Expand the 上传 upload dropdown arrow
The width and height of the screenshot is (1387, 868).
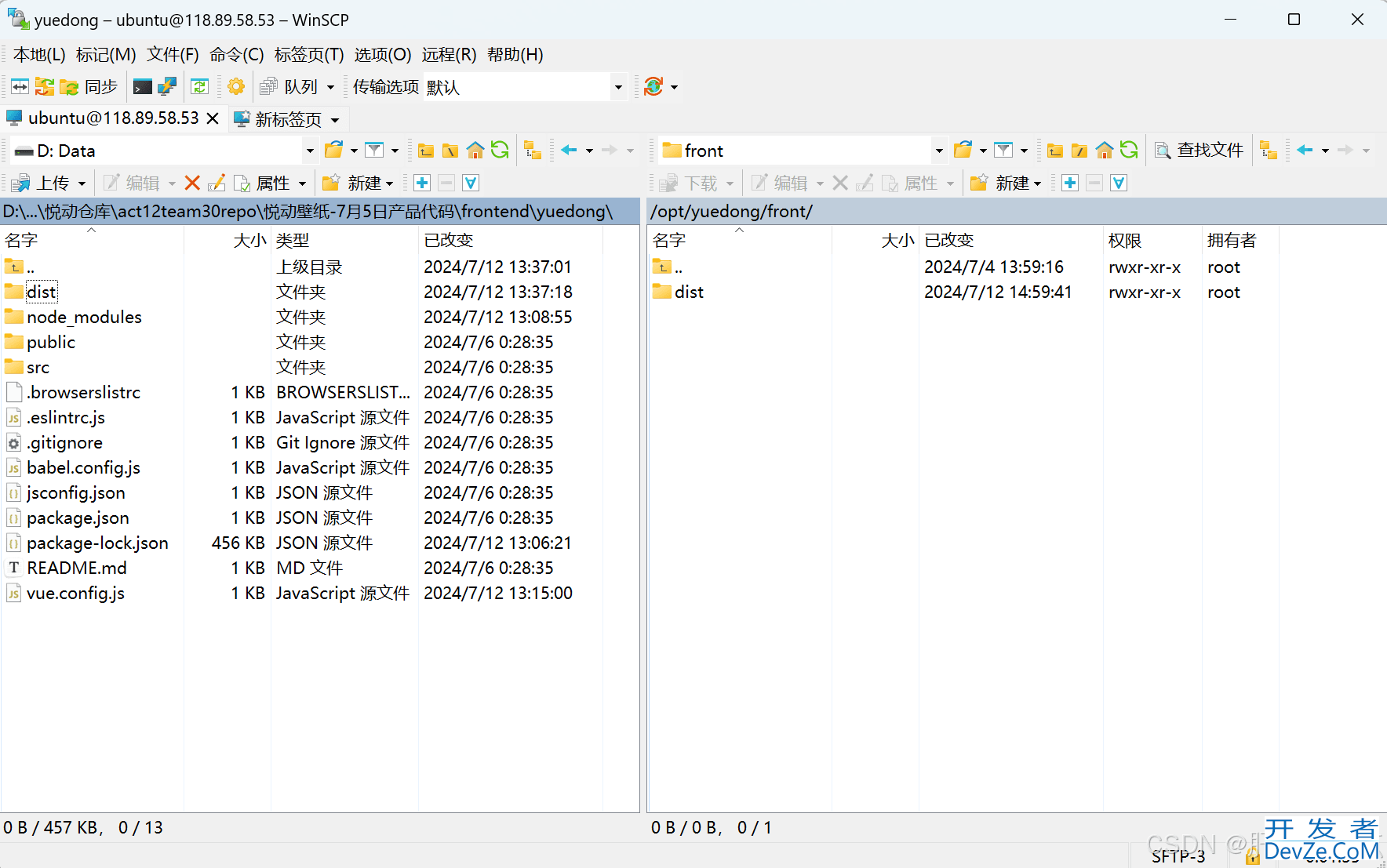point(82,183)
